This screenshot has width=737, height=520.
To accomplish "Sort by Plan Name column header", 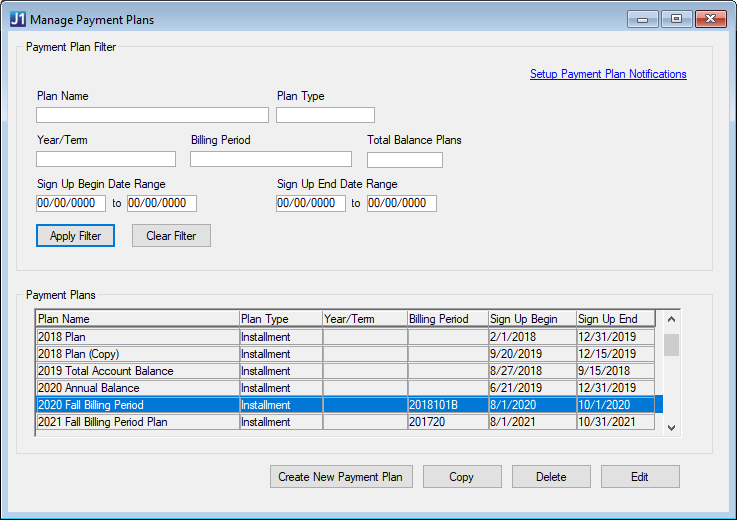I will (137, 319).
